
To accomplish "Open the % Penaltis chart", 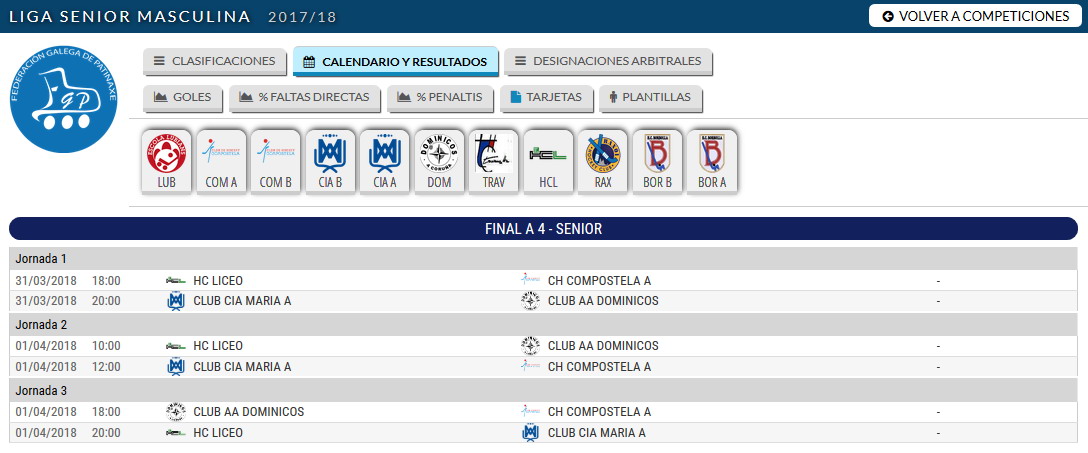I will [x=440, y=97].
